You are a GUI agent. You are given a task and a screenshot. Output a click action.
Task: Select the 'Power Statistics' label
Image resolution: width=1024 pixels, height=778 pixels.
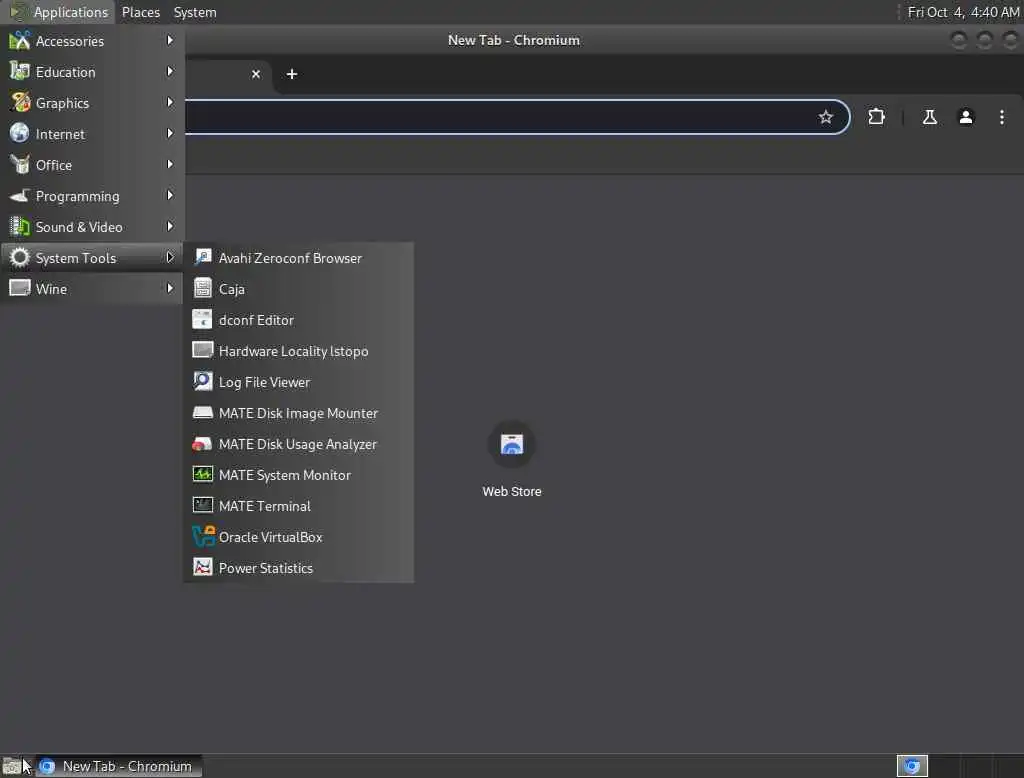[x=266, y=568]
